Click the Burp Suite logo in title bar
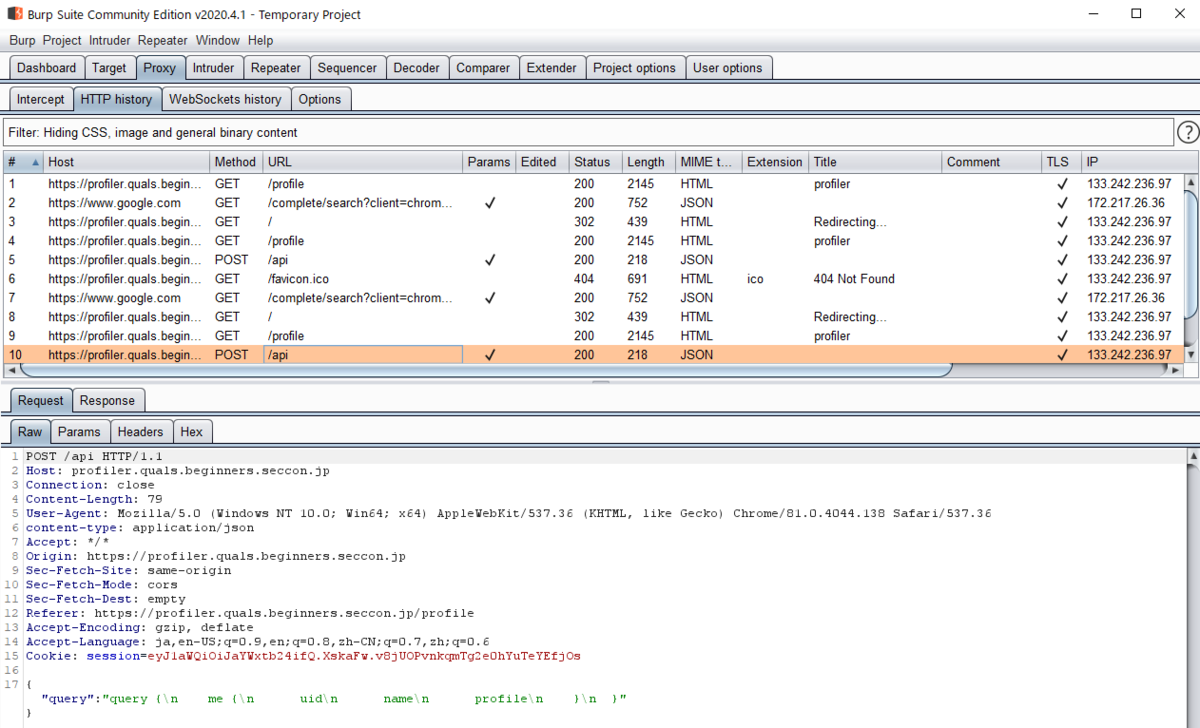Screen dimensions: 1200x728 [15, 14]
